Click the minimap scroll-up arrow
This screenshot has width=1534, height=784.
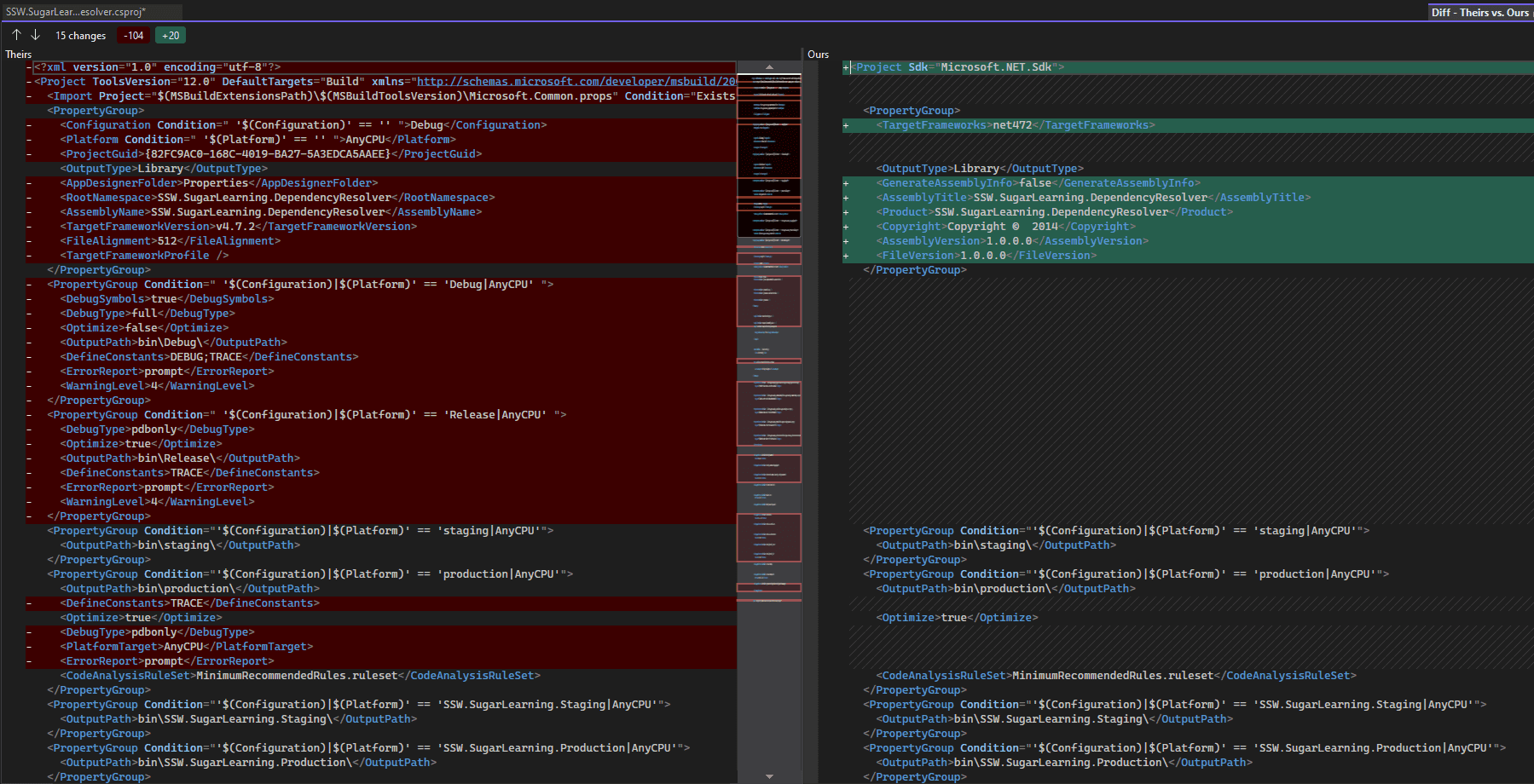tap(769, 66)
